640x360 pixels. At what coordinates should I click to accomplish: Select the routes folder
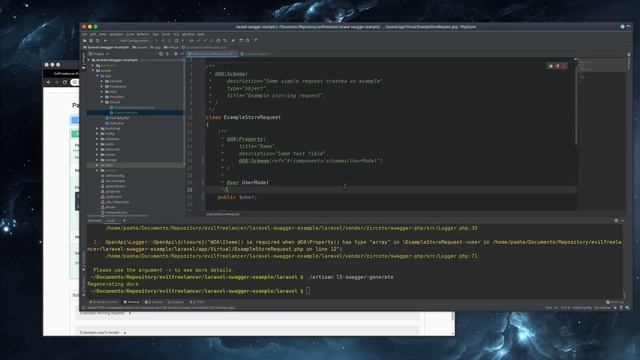click(108, 155)
